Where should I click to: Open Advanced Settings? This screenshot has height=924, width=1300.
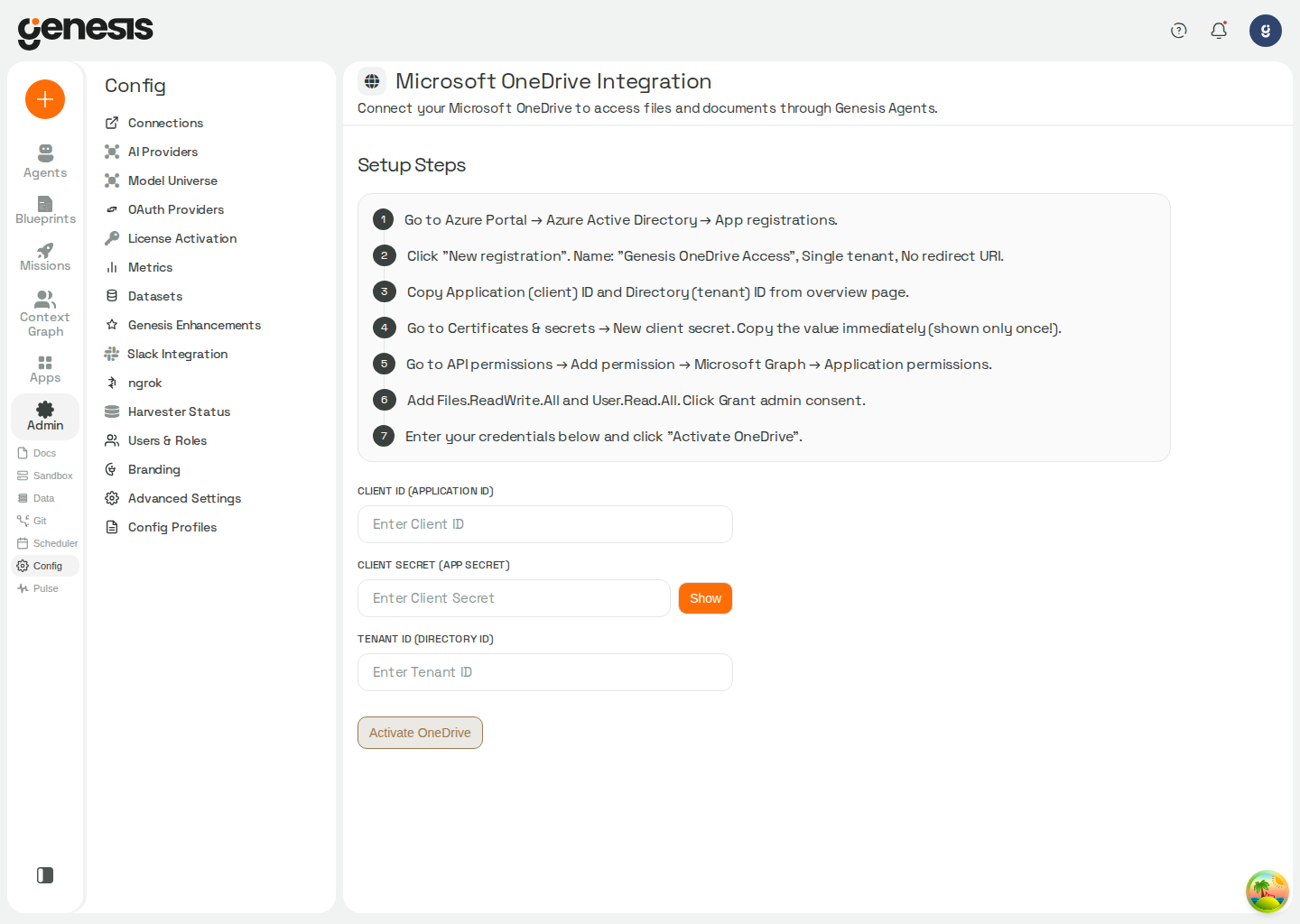click(173, 498)
